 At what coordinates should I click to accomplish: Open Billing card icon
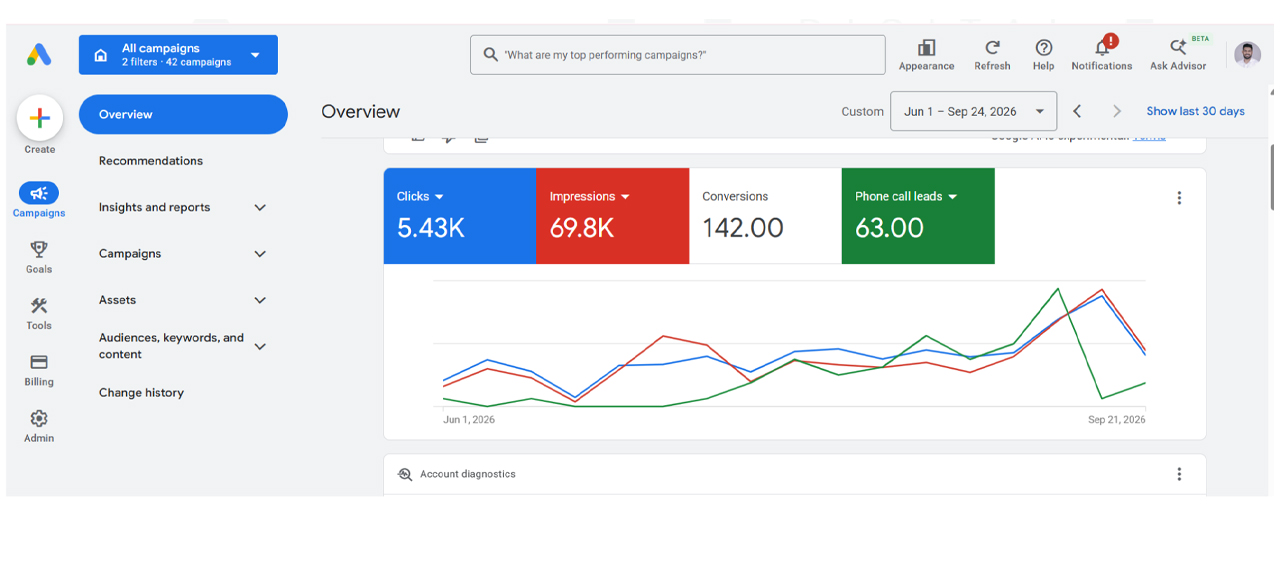click(39, 362)
